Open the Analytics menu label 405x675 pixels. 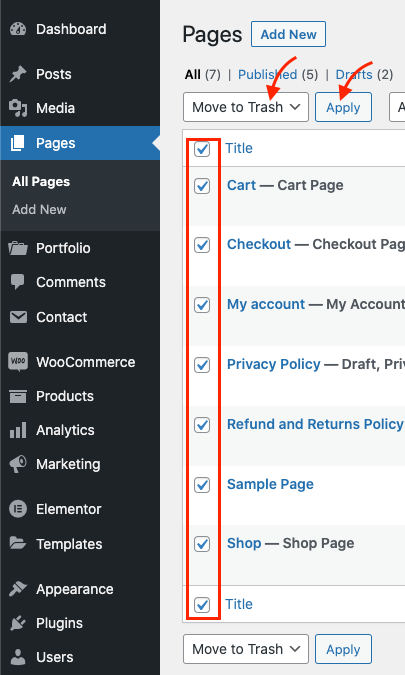(65, 430)
